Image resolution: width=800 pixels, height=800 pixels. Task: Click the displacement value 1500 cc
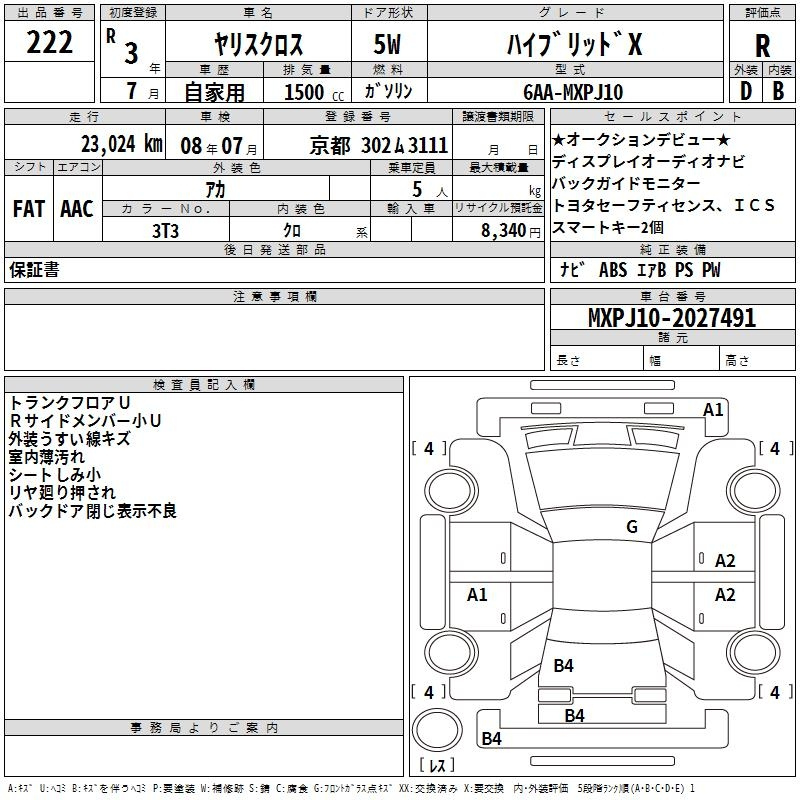point(314,92)
